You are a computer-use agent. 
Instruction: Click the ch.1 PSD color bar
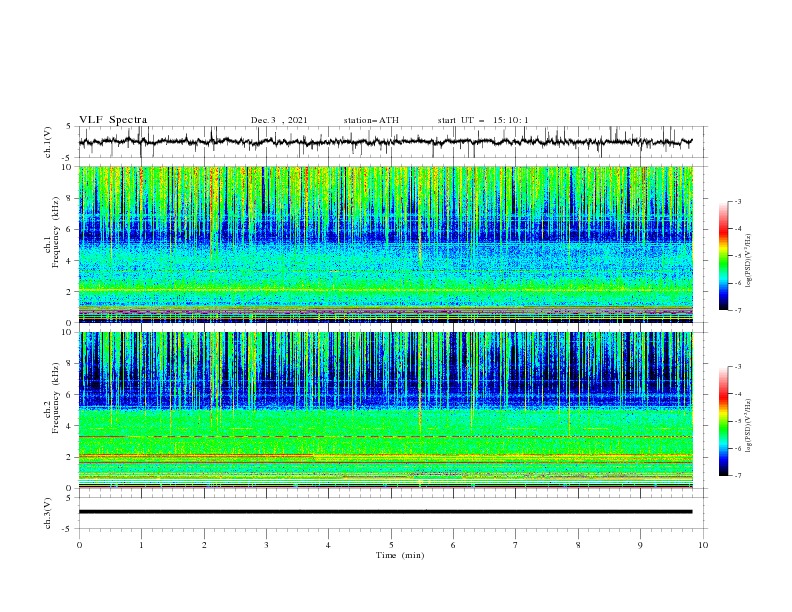click(723, 256)
